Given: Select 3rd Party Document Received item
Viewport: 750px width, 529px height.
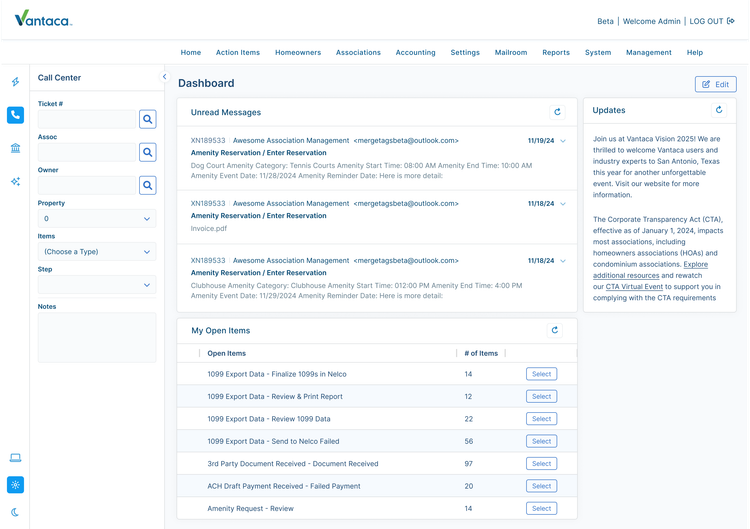Looking at the screenshot, I should pyautogui.click(x=541, y=463).
